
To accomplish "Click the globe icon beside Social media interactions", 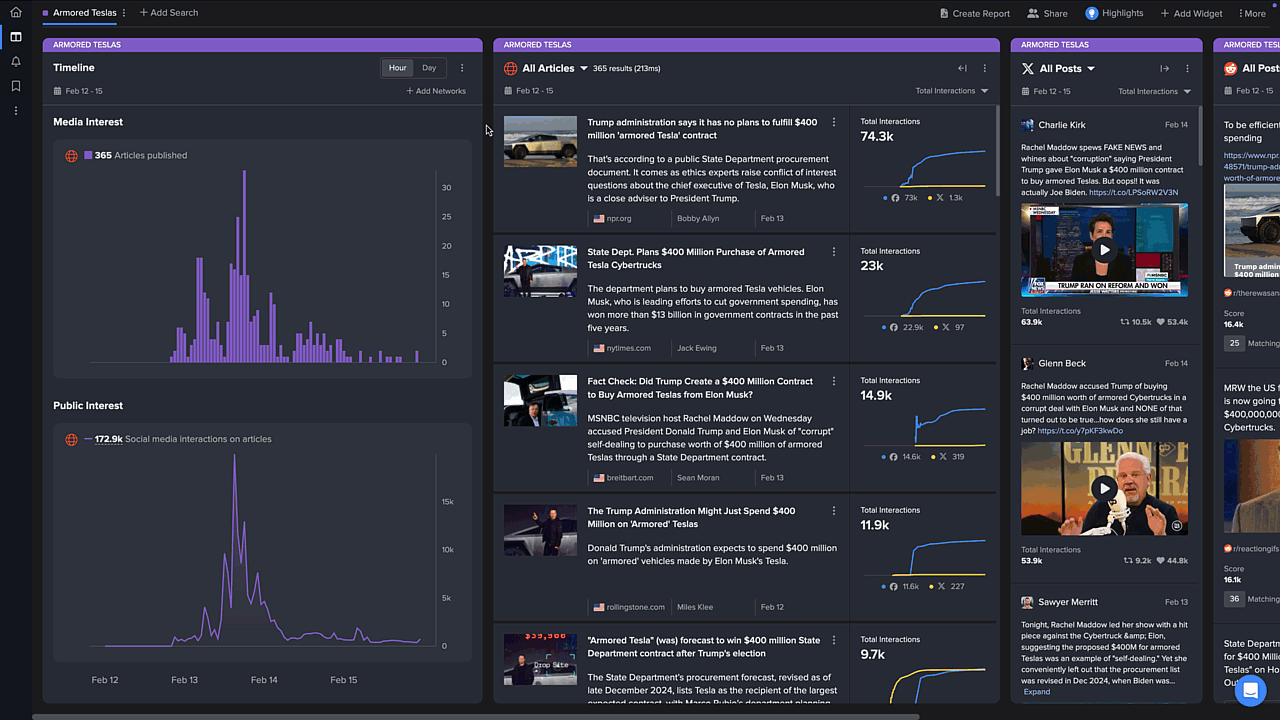I will click(71, 439).
